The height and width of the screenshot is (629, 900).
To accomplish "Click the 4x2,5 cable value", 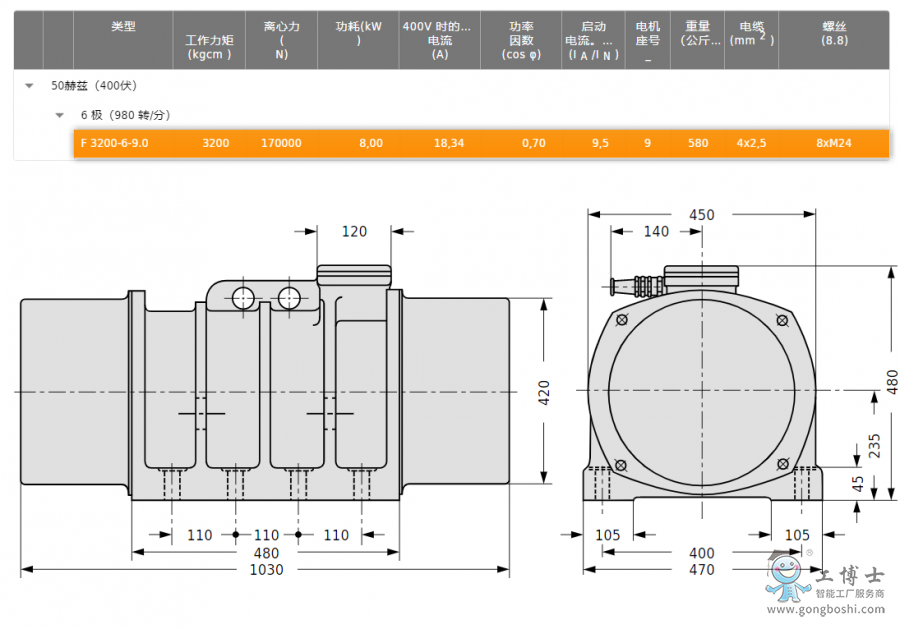I will tap(751, 143).
